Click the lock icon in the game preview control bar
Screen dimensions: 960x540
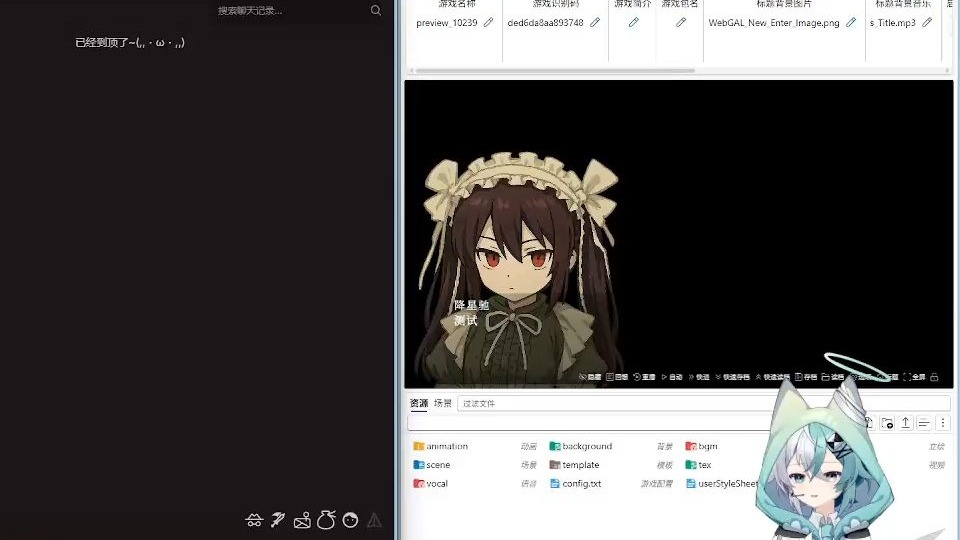tap(934, 377)
